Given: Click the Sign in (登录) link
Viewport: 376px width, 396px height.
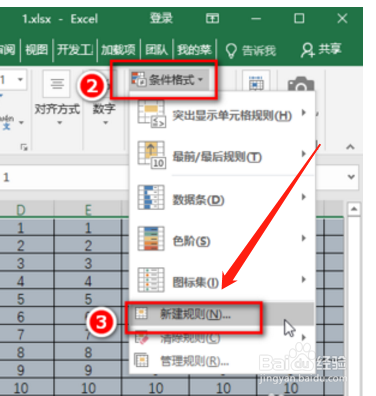Looking at the screenshot, I should click(x=161, y=18).
